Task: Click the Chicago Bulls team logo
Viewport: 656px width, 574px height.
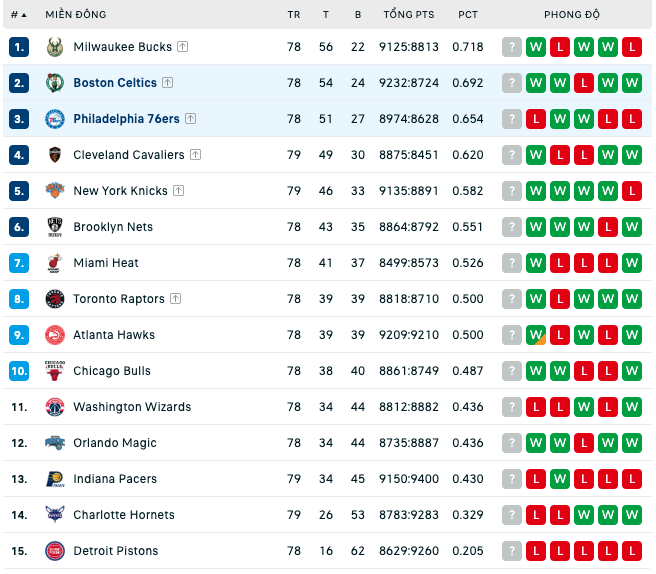Action: point(55,371)
